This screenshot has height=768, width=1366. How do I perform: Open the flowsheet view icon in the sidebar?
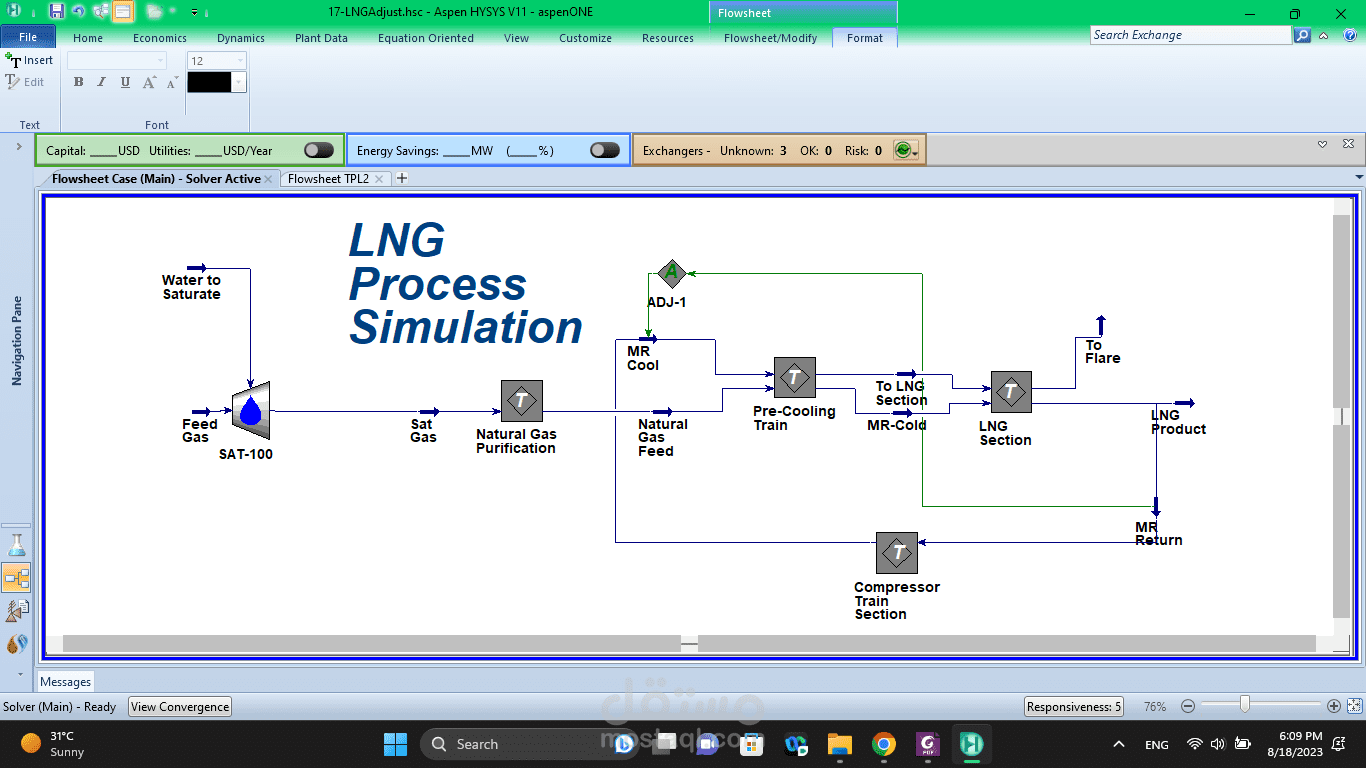click(16, 577)
